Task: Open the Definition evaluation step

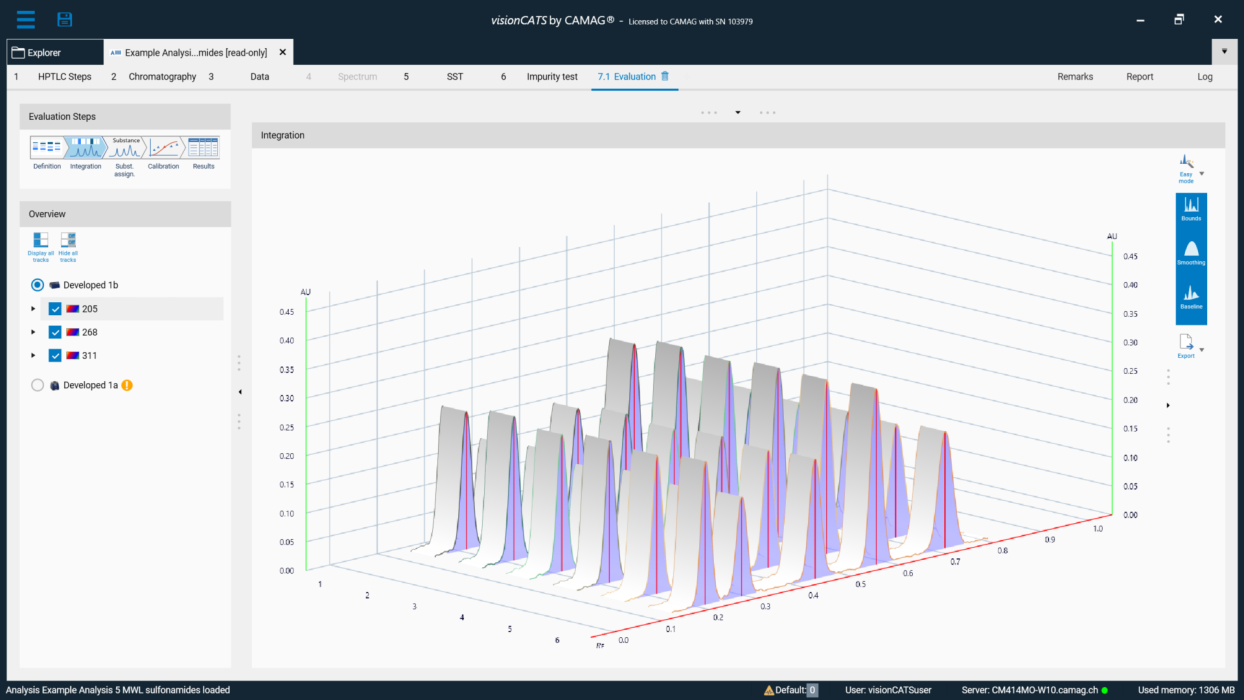Action: tap(45, 147)
